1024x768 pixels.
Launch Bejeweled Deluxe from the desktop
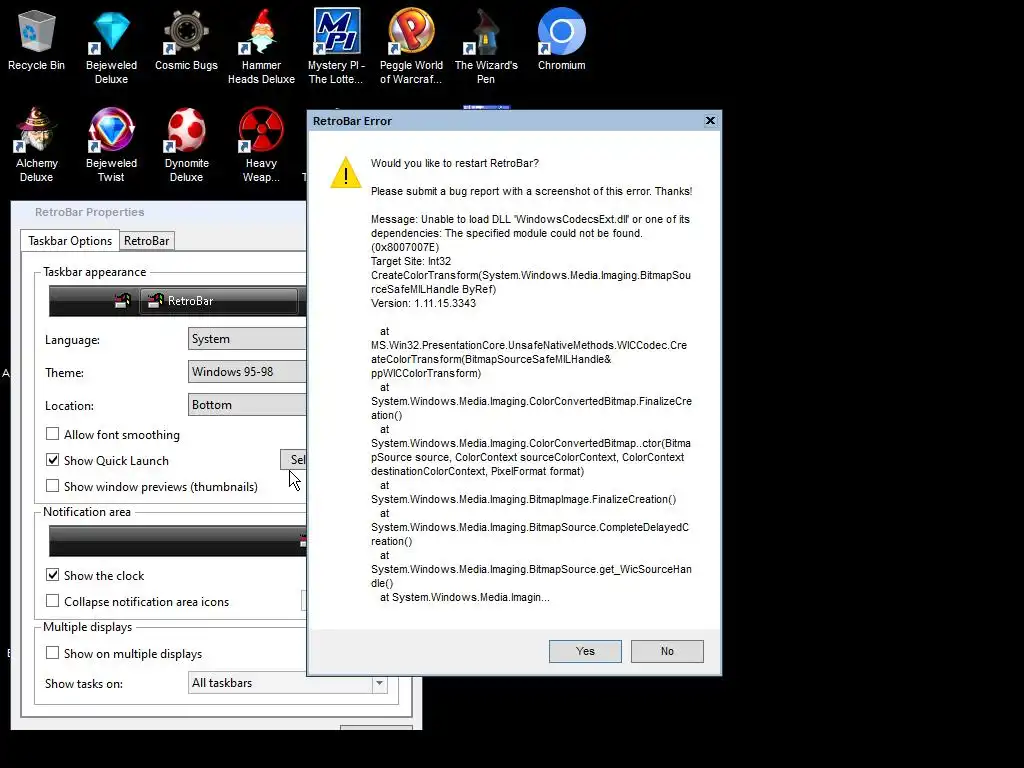[112, 46]
